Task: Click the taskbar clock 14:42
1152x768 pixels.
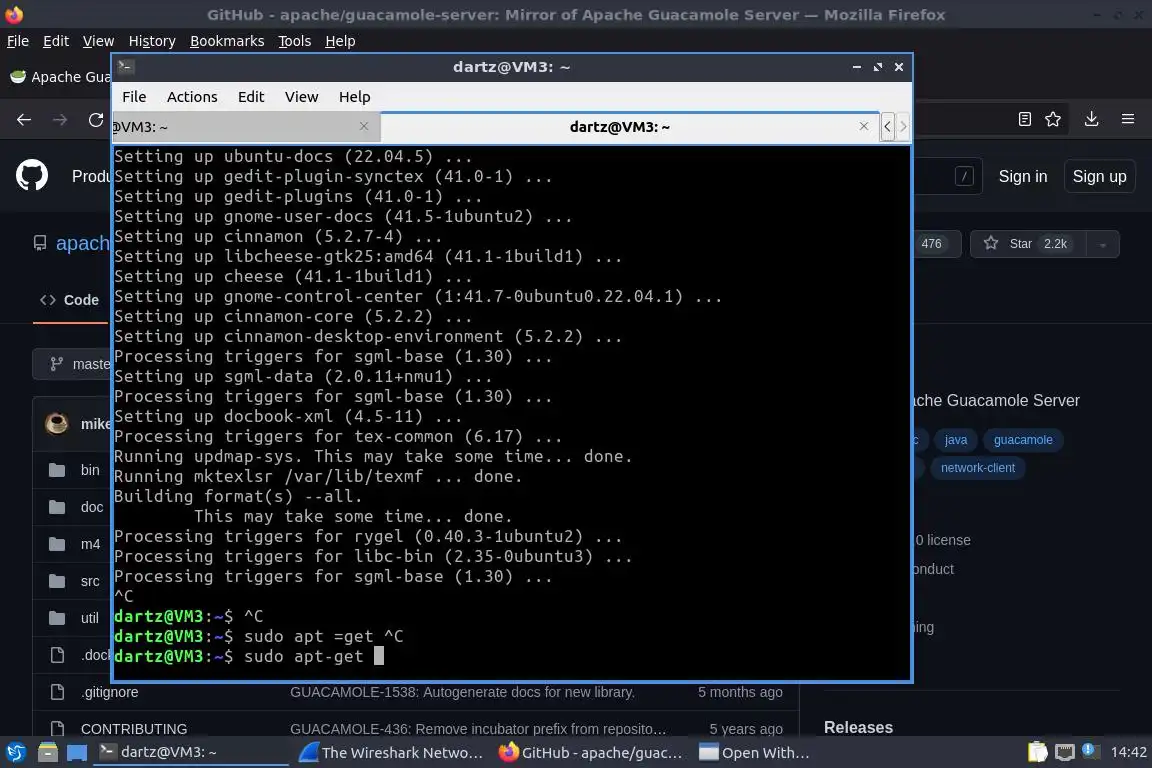Action: pos(1128,752)
